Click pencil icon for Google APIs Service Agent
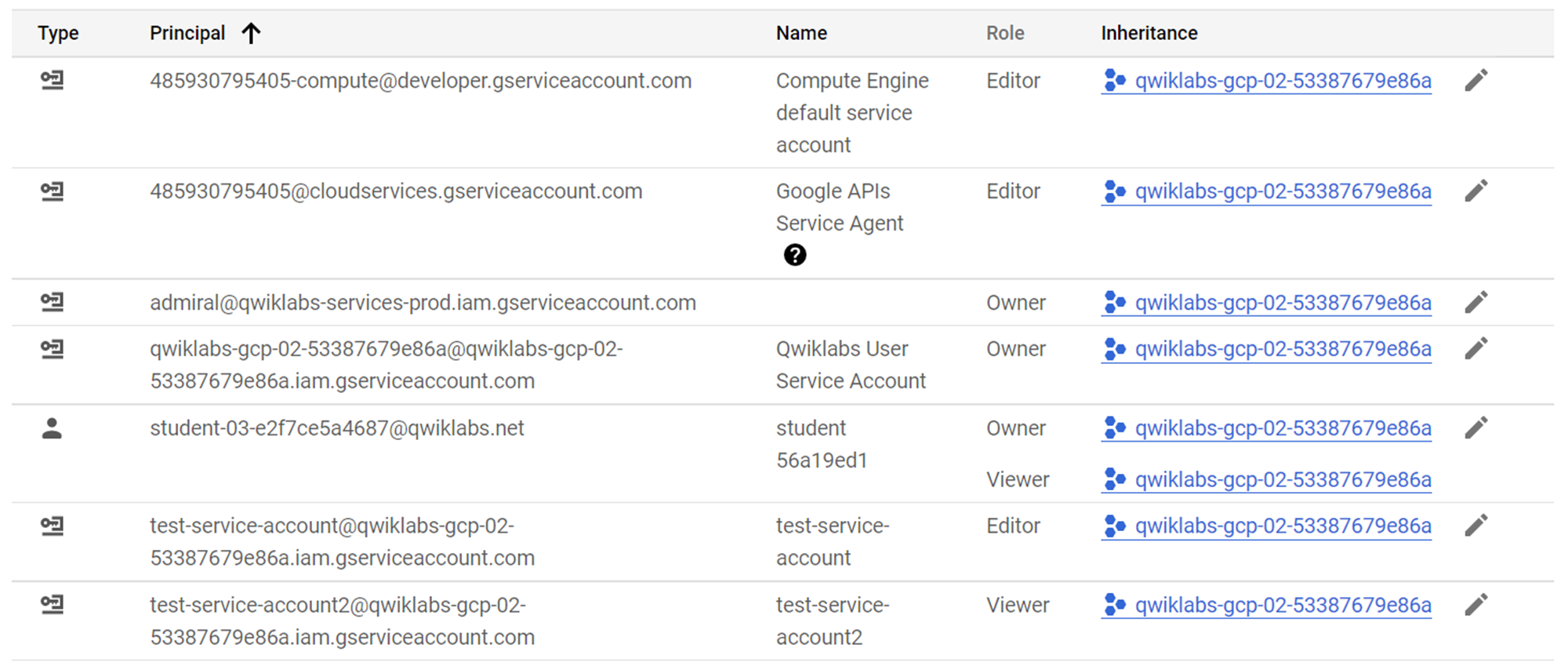The height and width of the screenshot is (666, 1568). coord(1475,191)
